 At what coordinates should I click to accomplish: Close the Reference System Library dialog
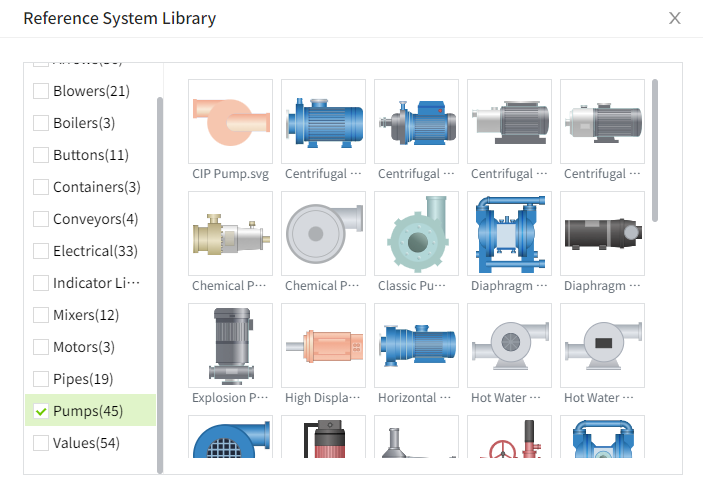675,18
